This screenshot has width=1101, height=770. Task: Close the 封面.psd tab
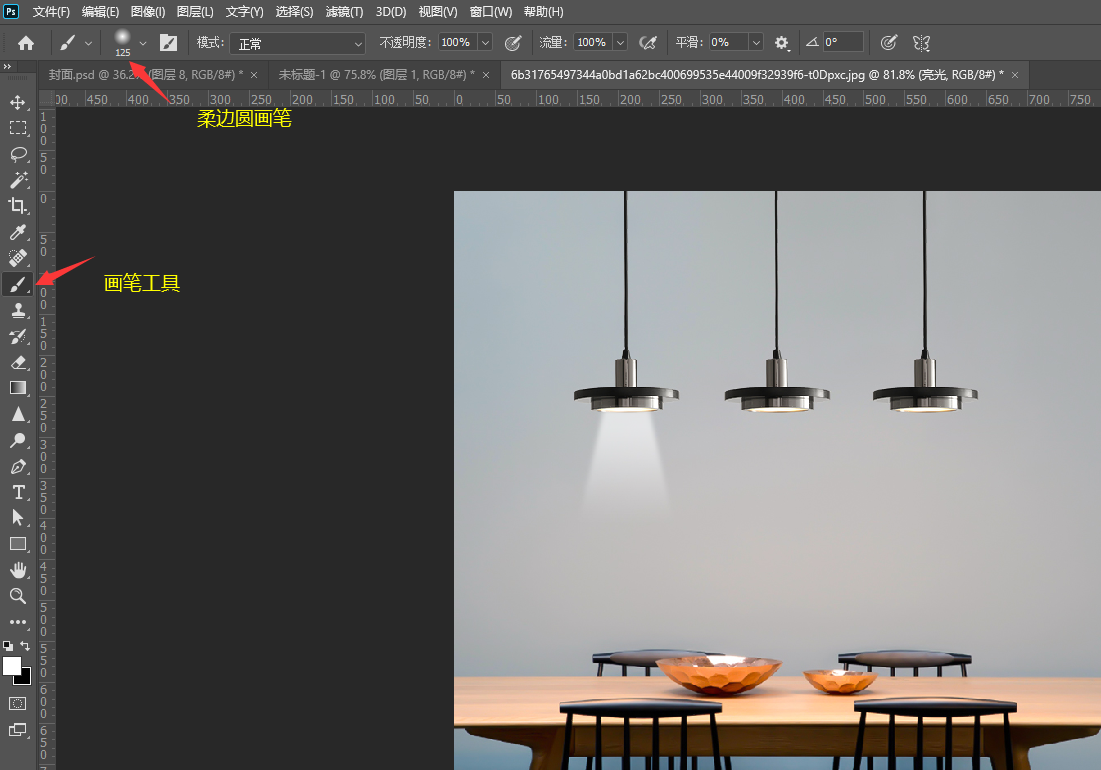point(254,75)
